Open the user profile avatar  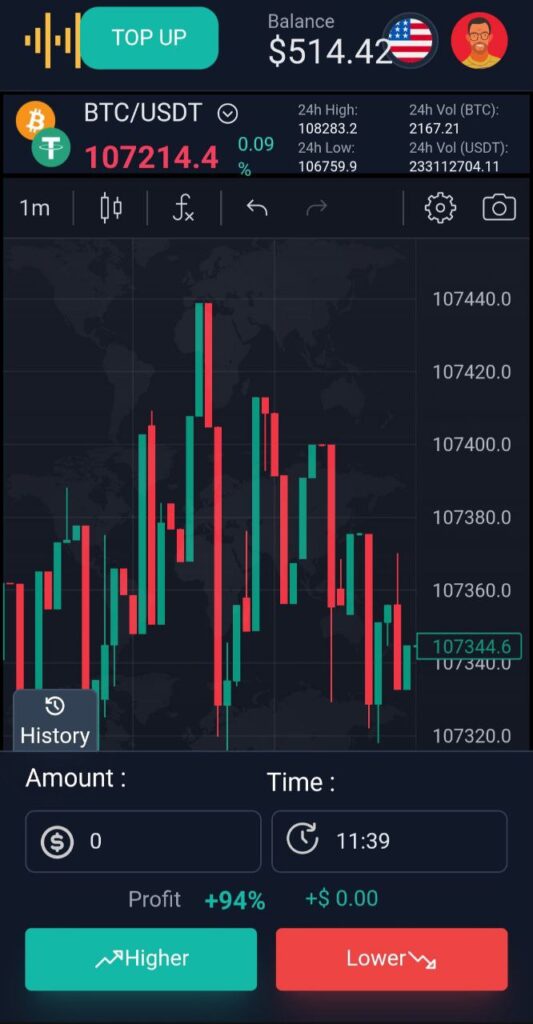(x=479, y=40)
